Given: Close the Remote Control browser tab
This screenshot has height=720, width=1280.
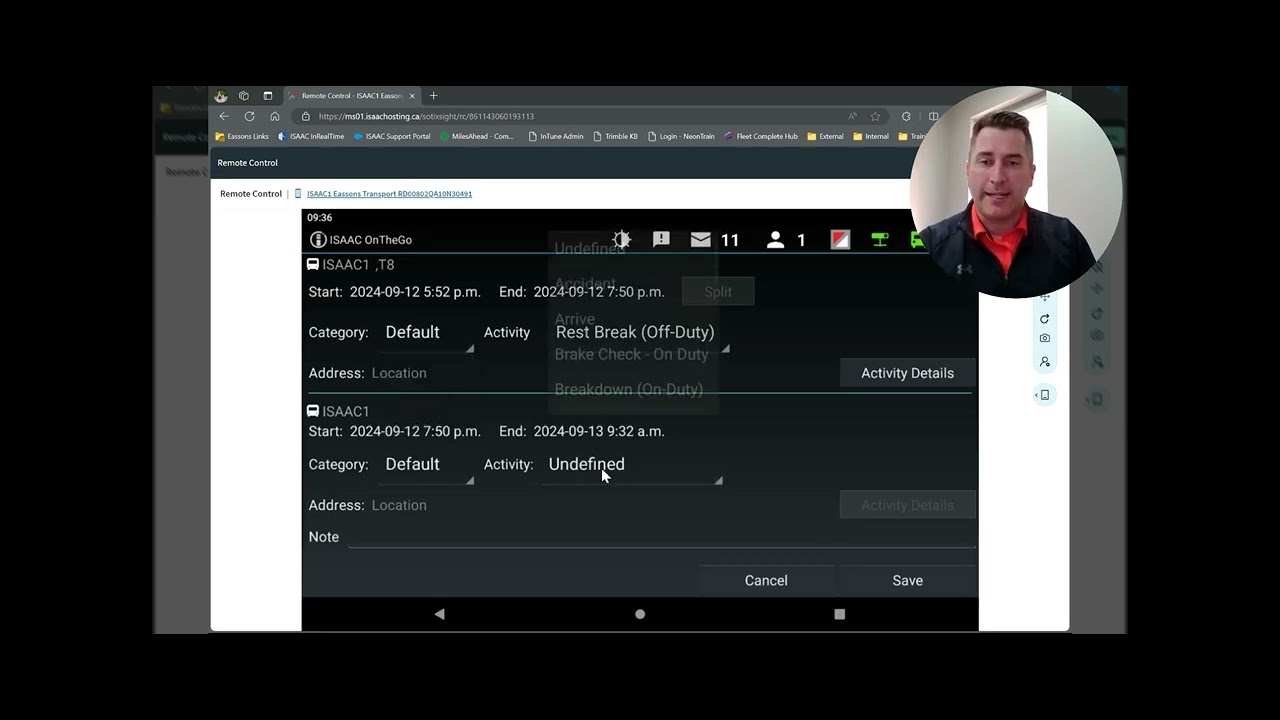Looking at the screenshot, I should (x=412, y=96).
